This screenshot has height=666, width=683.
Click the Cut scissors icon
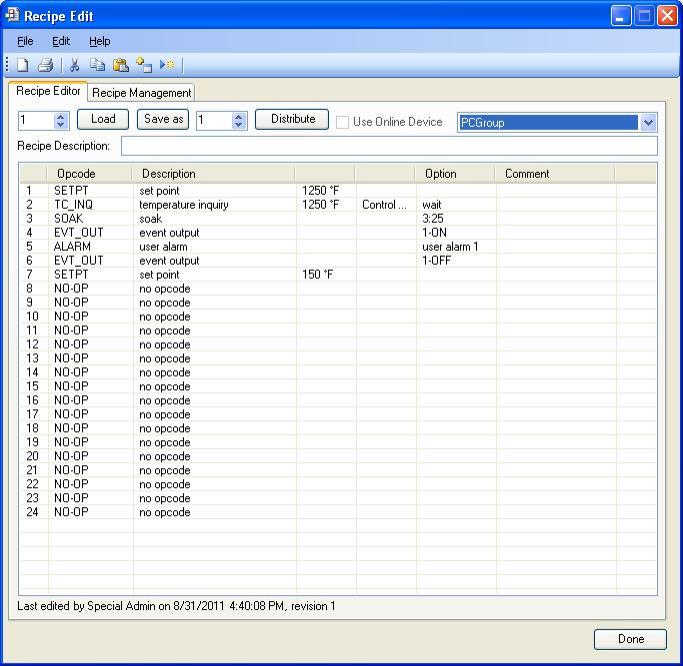tap(74, 65)
